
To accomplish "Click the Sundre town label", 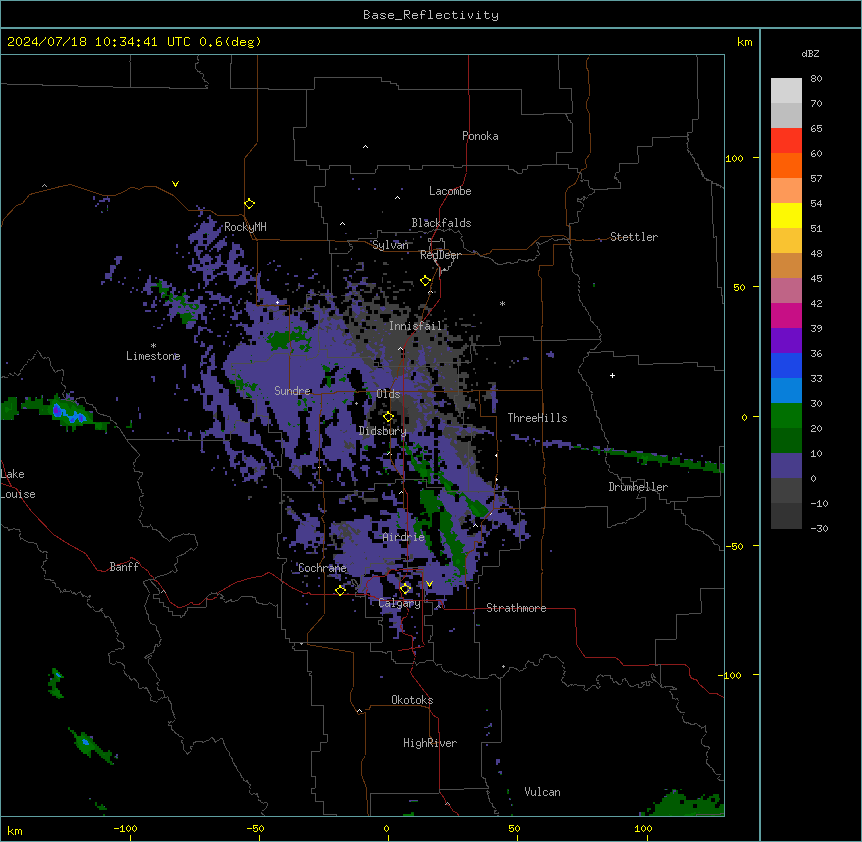I will (x=292, y=391).
